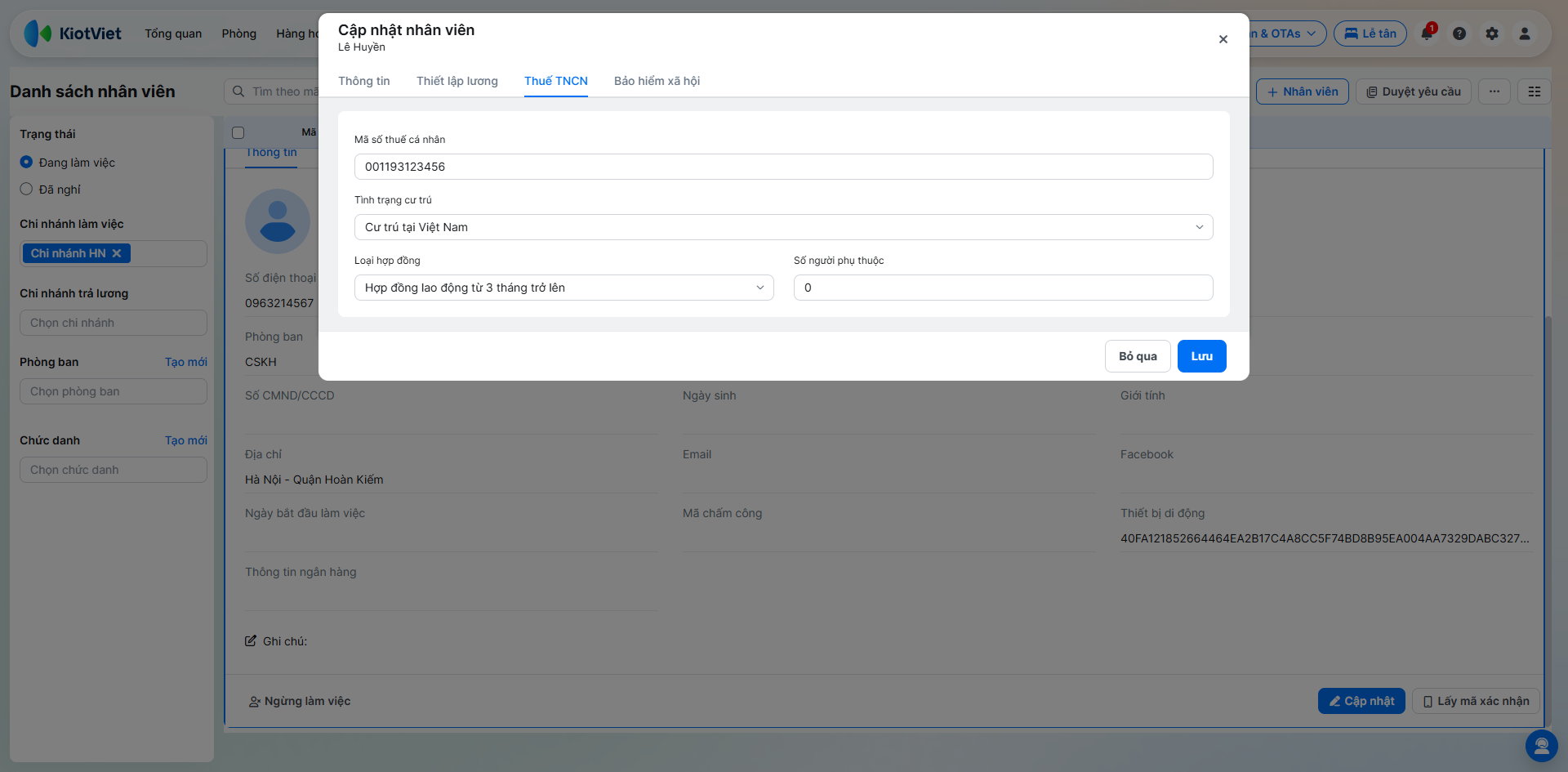
Task: Open the support chat bubble
Action: coord(1541,745)
